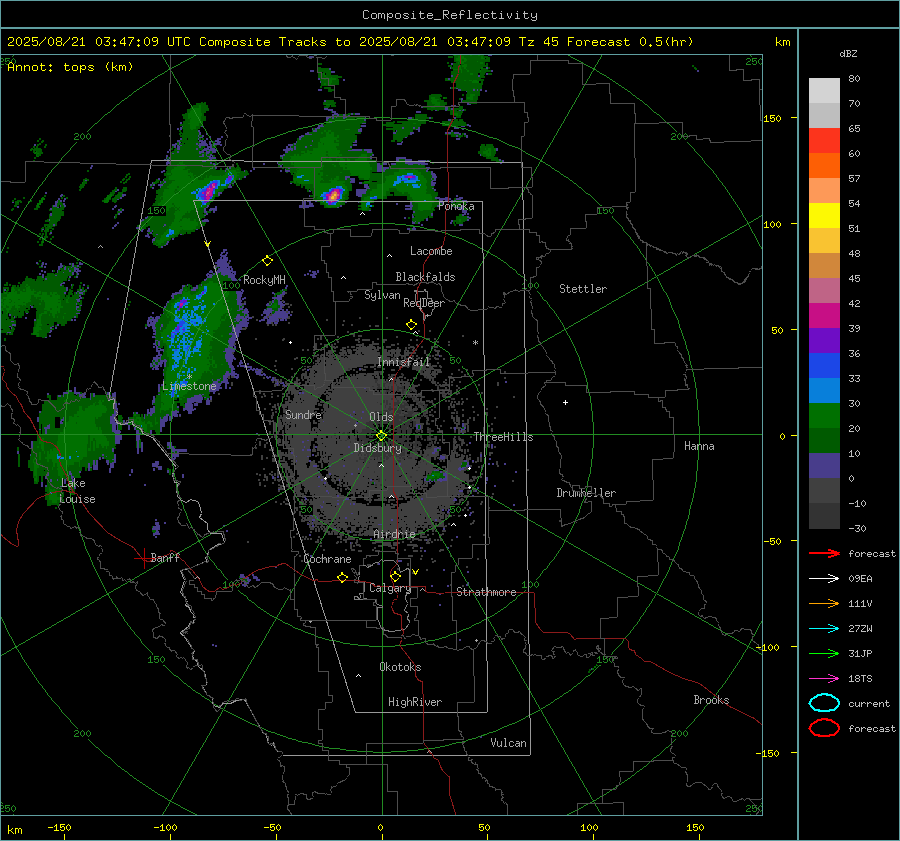The width and height of the screenshot is (900, 841).
Task: Click the yellow diamond marker near RockyMH
Action: (x=267, y=261)
